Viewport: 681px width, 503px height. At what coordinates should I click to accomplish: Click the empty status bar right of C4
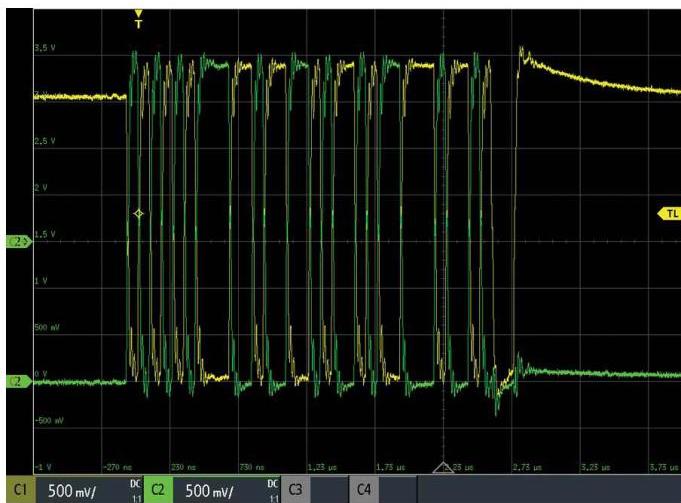click(540, 490)
